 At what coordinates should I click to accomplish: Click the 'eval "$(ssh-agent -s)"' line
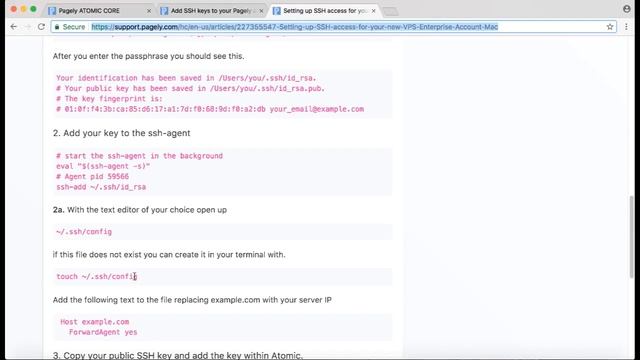pos(103,166)
